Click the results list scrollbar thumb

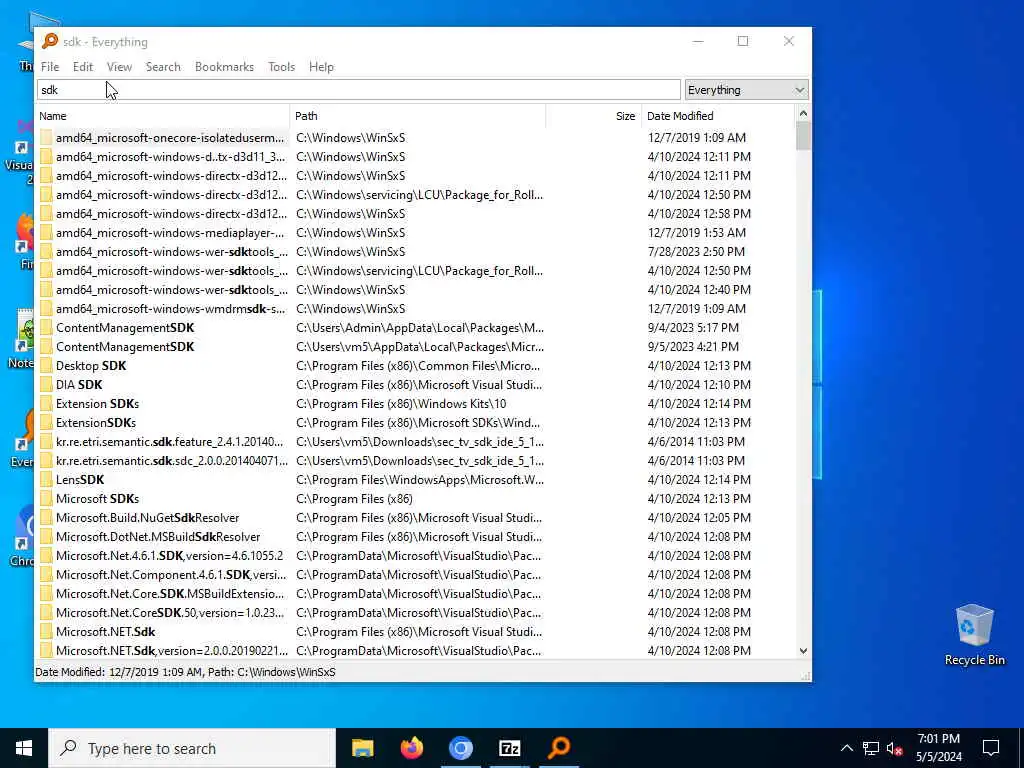[x=803, y=136]
